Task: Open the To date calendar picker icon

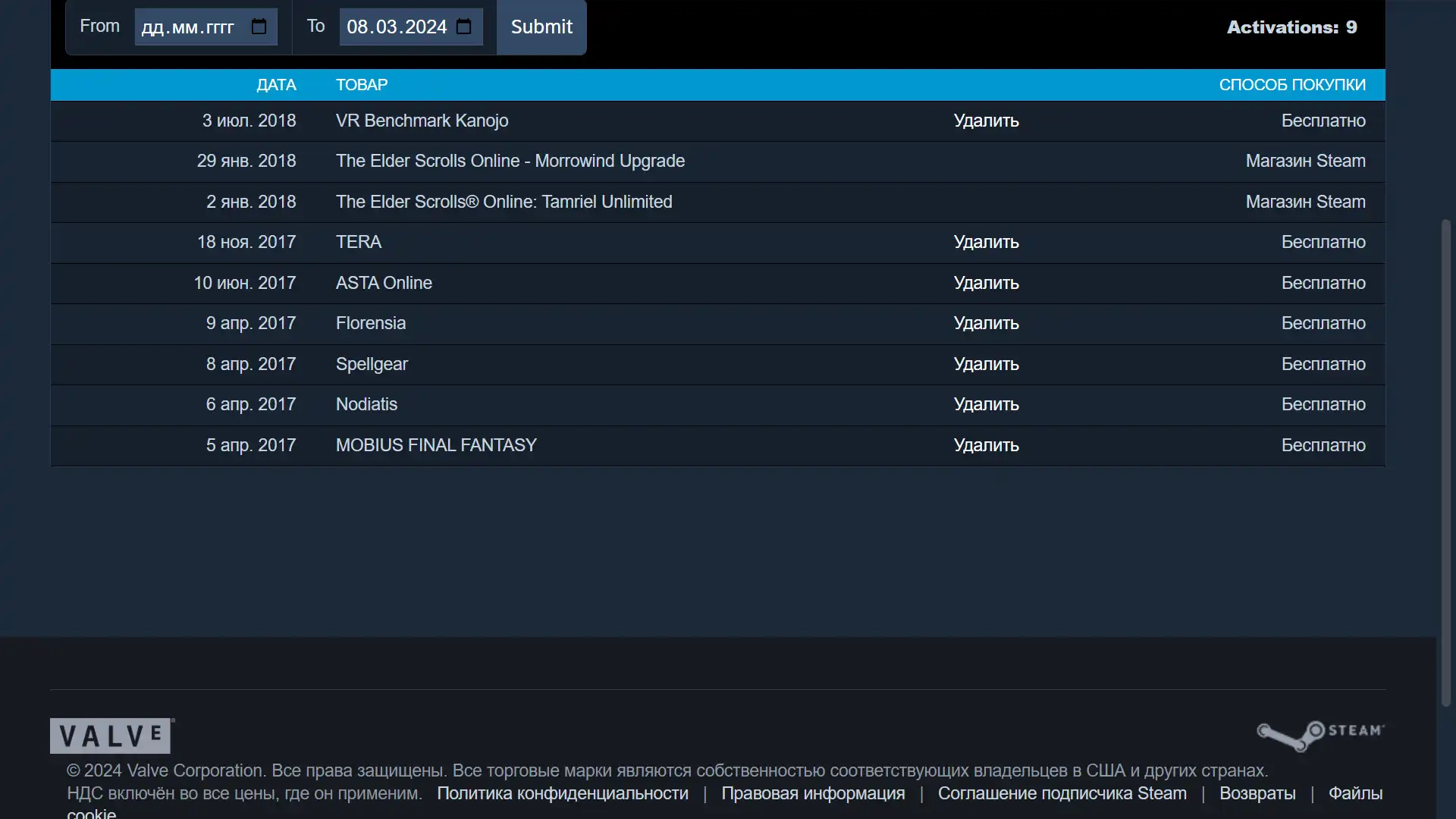Action: click(x=464, y=27)
